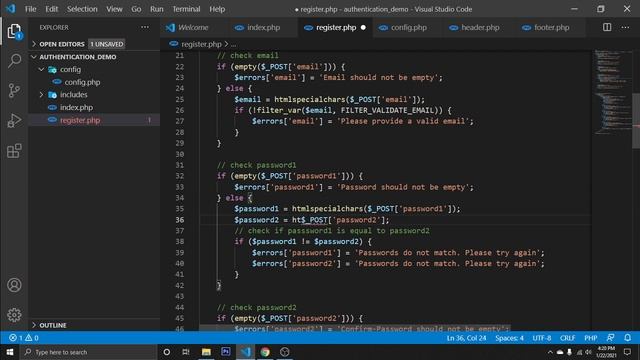
Task: Switch to the Welcome tab
Action: (193, 27)
